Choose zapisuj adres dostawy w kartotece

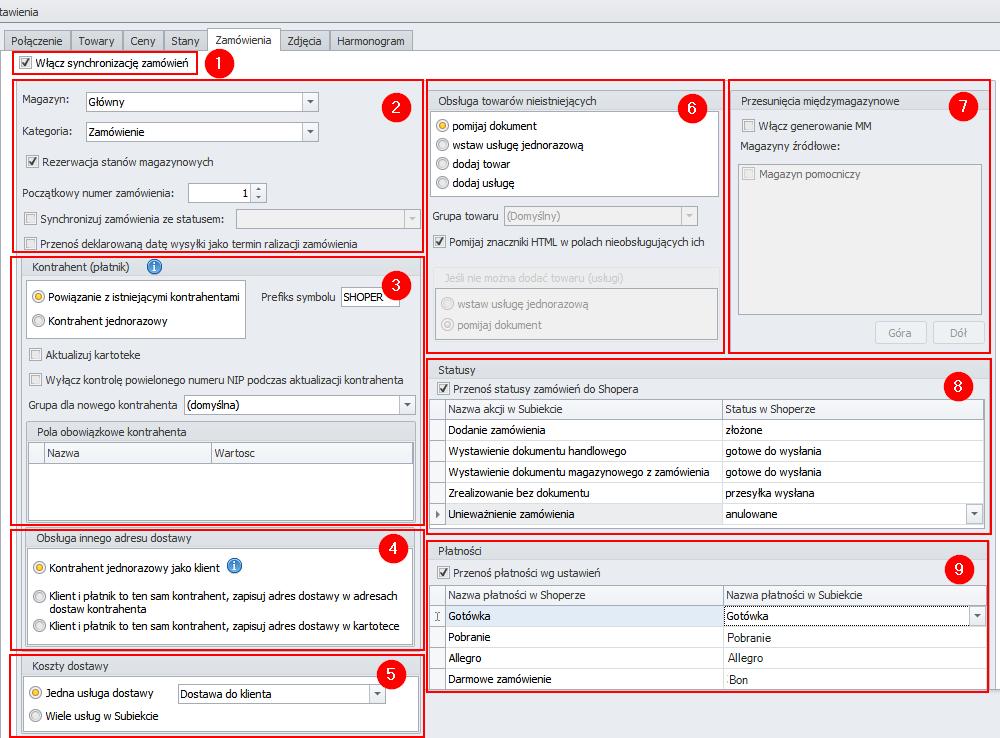coord(40,626)
